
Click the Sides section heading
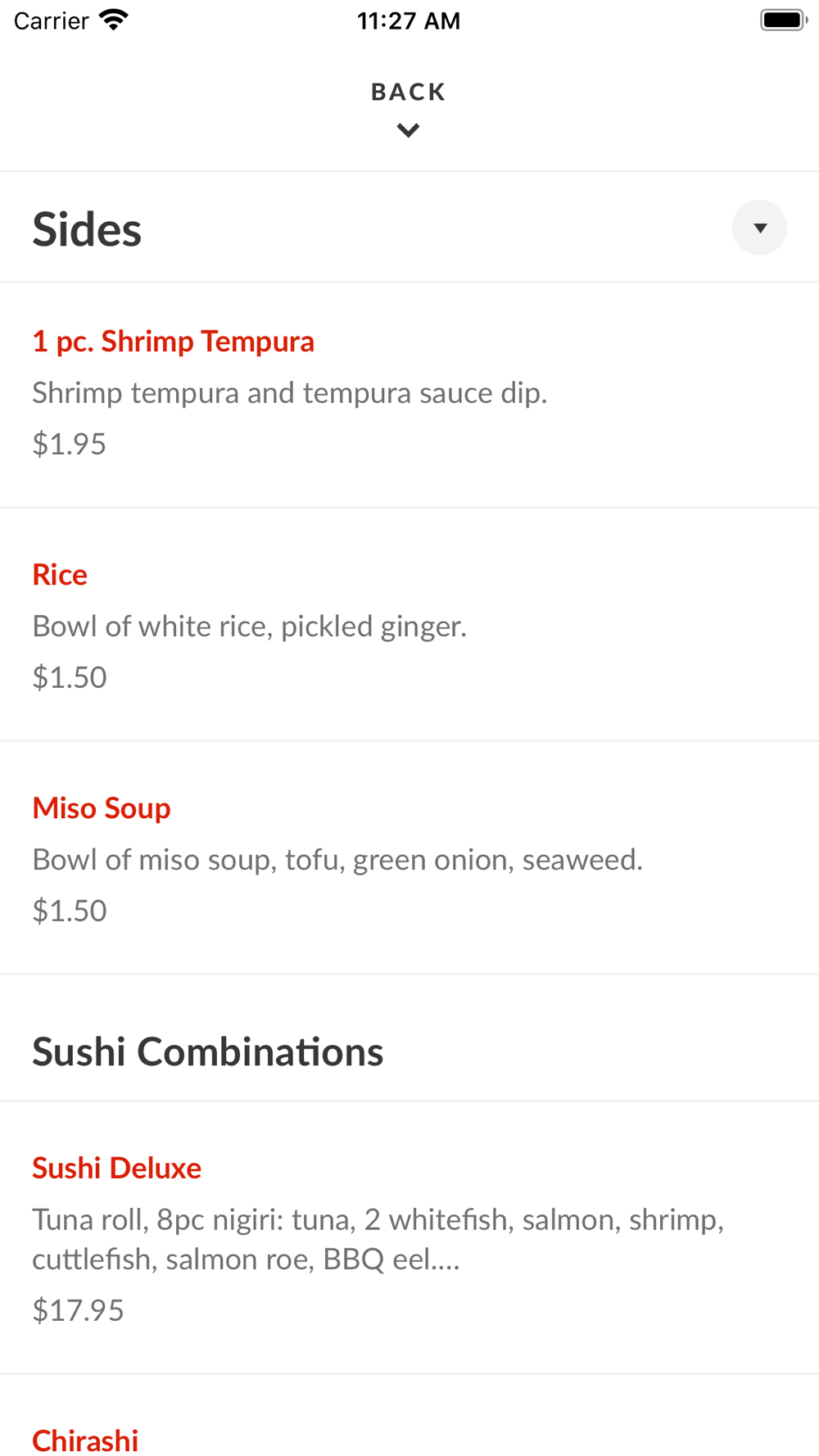point(87,228)
